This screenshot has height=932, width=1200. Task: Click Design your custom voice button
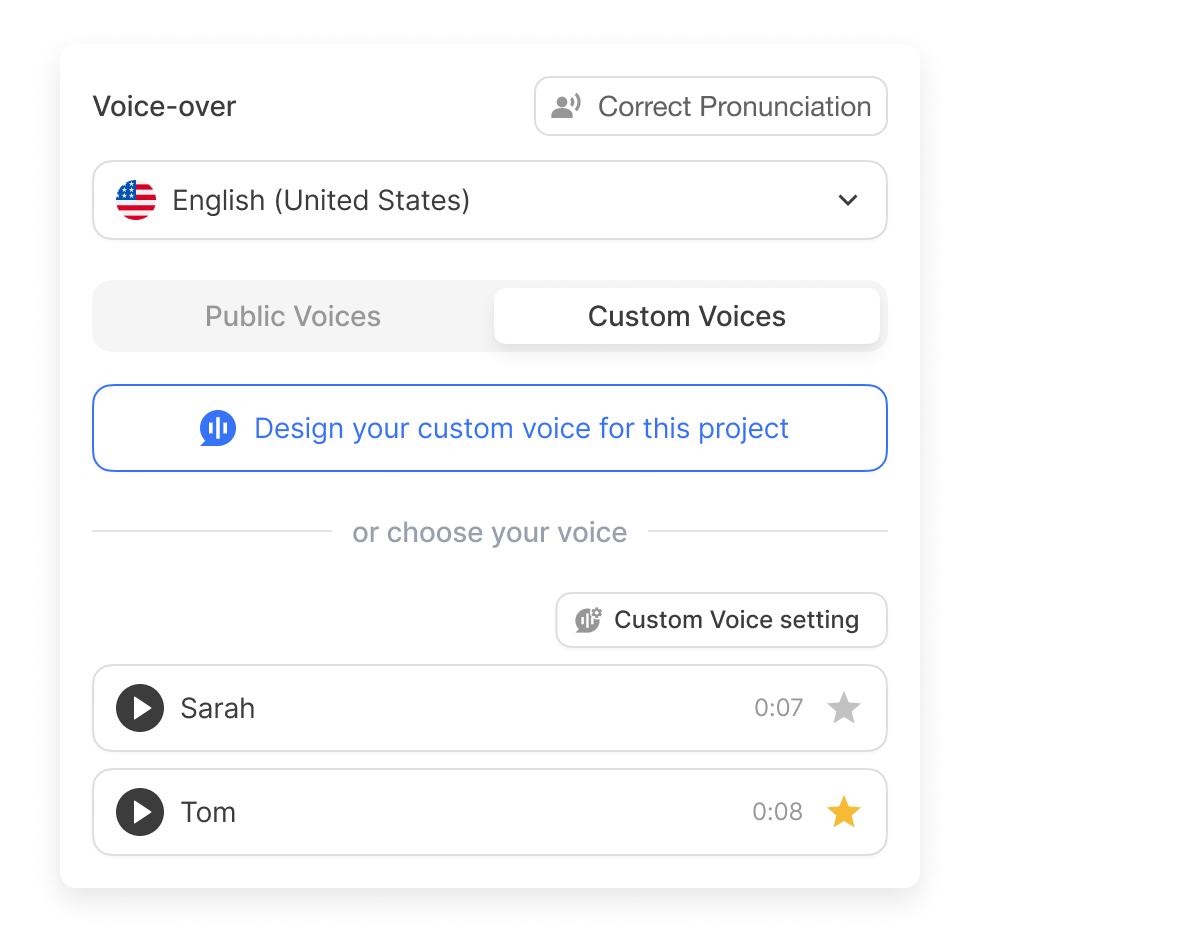tap(490, 428)
